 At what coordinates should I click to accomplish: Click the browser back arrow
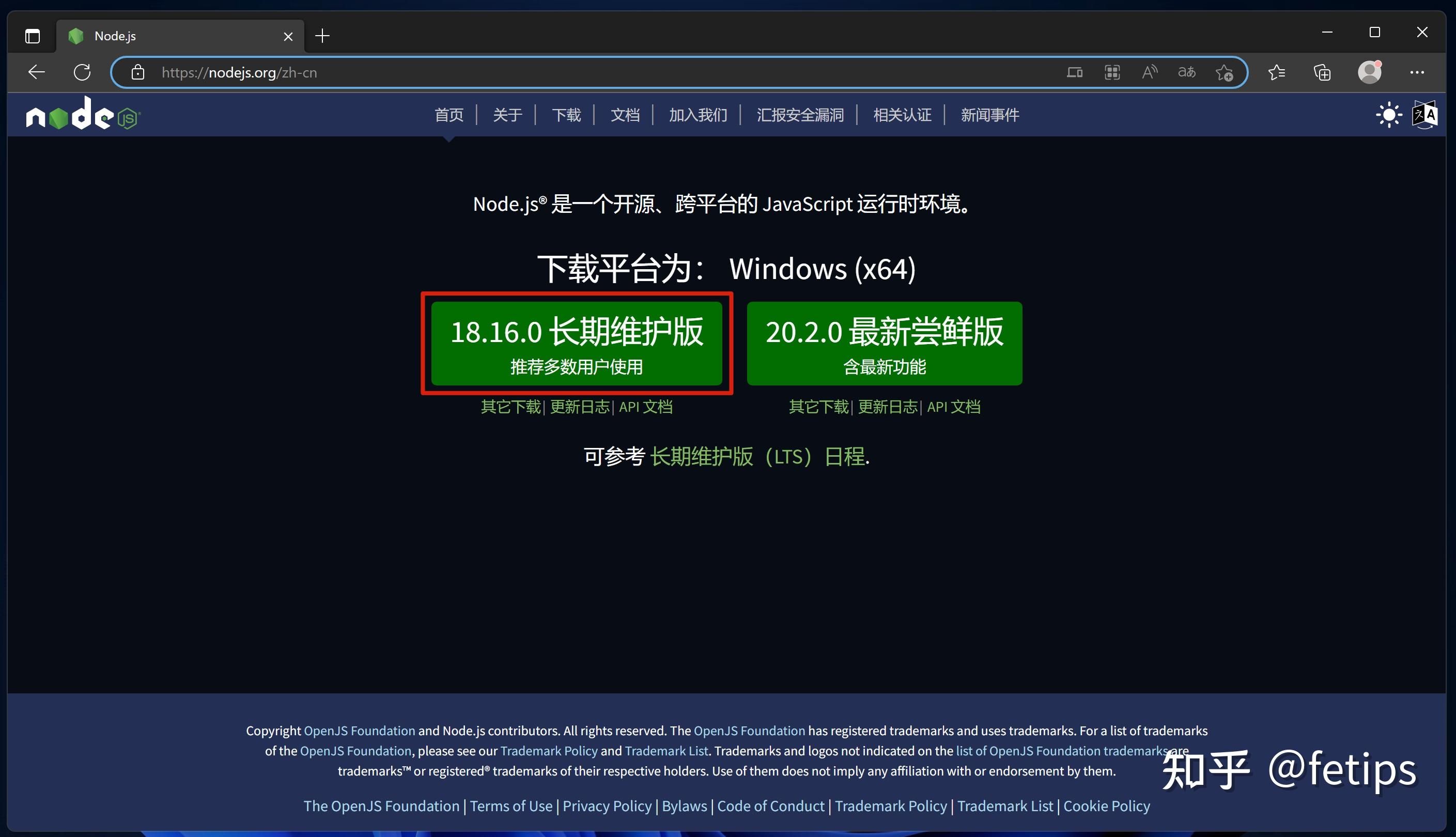[x=37, y=72]
